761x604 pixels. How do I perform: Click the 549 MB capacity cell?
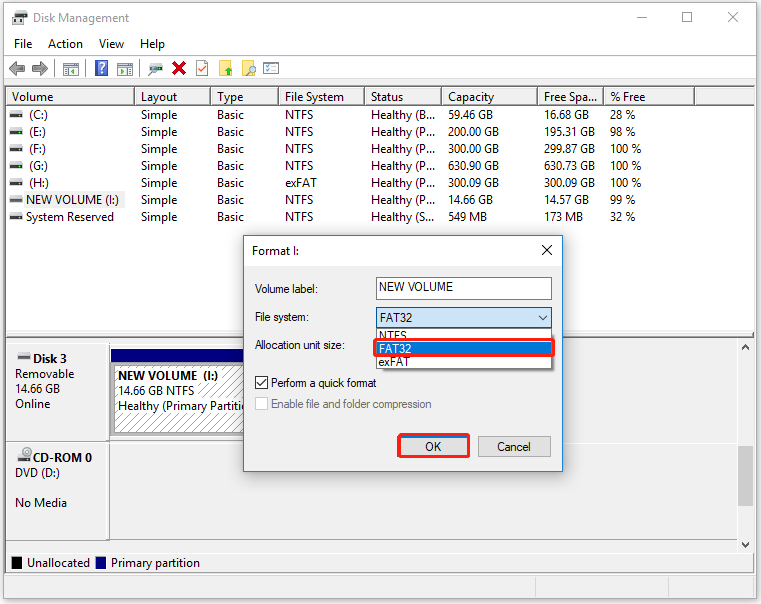point(467,217)
